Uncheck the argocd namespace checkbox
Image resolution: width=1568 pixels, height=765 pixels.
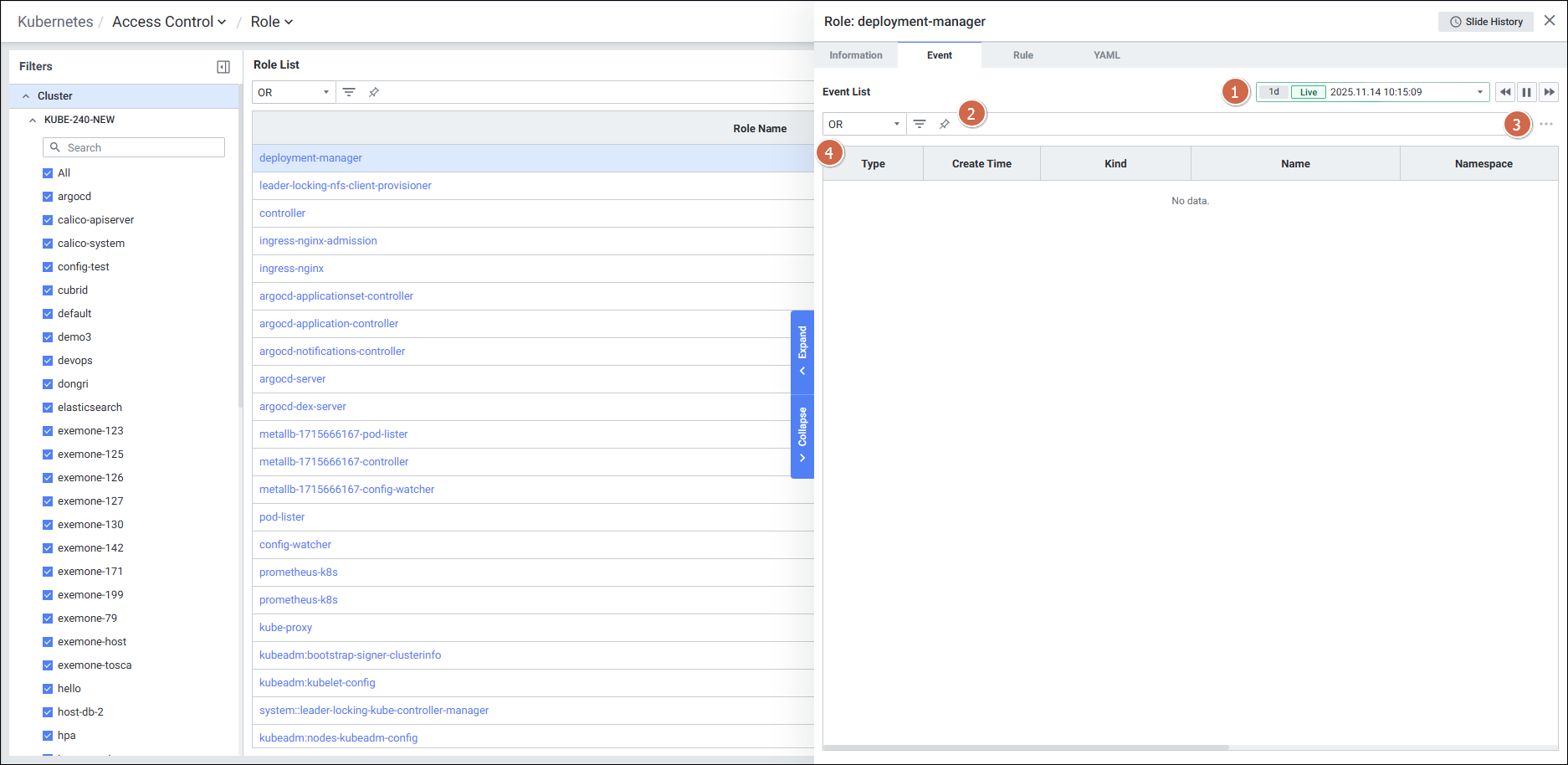pyautogui.click(x=48, y=197)
